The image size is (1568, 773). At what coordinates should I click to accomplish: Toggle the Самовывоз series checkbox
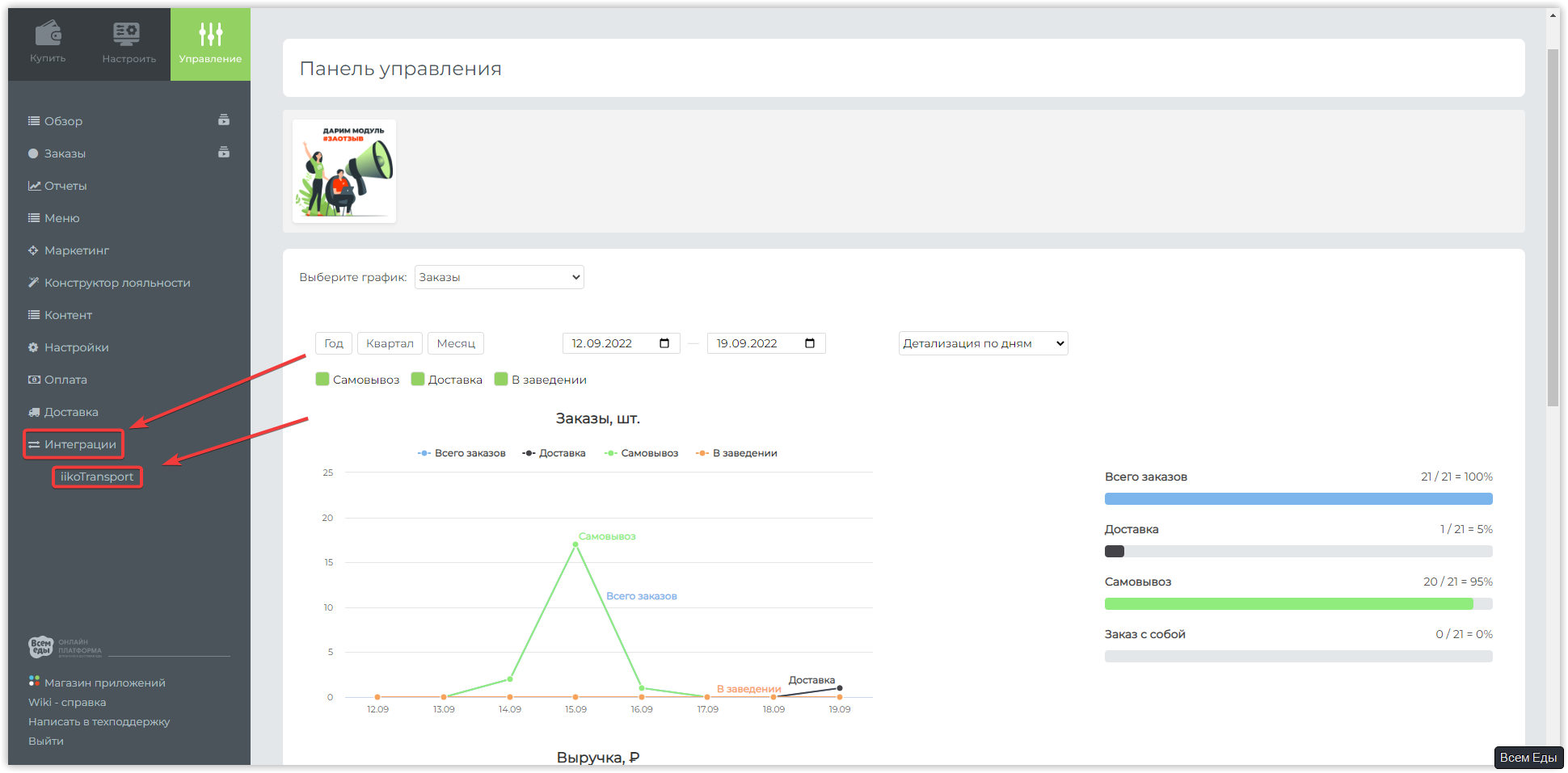point(322,380)
